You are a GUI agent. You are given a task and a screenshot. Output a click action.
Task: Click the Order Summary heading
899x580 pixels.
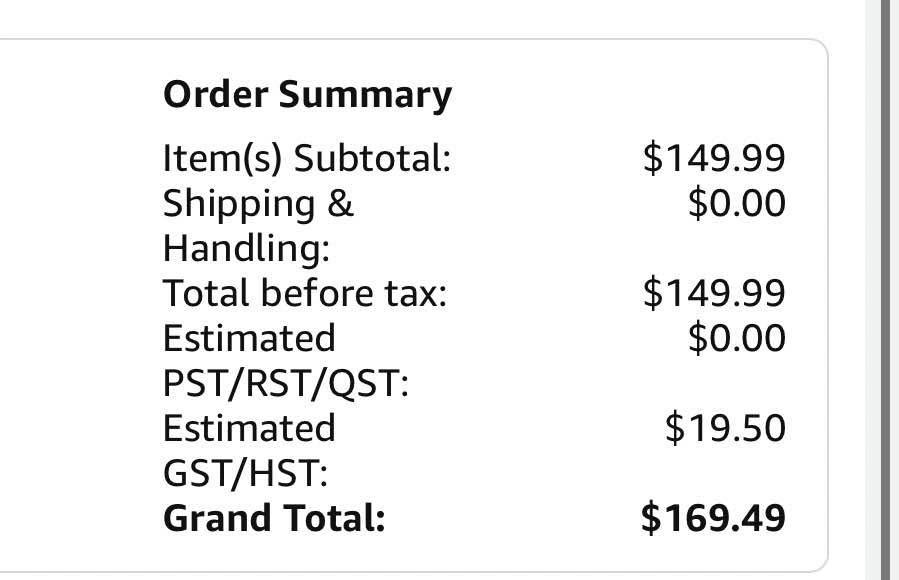tap(307, 95)
